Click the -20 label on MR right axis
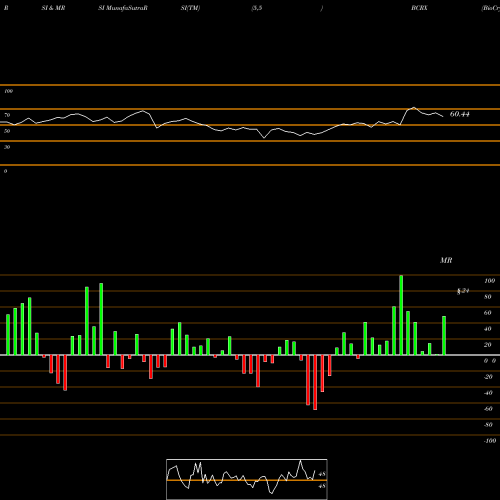This screenshot has width=500, height=500. click(x=488, y=377)
